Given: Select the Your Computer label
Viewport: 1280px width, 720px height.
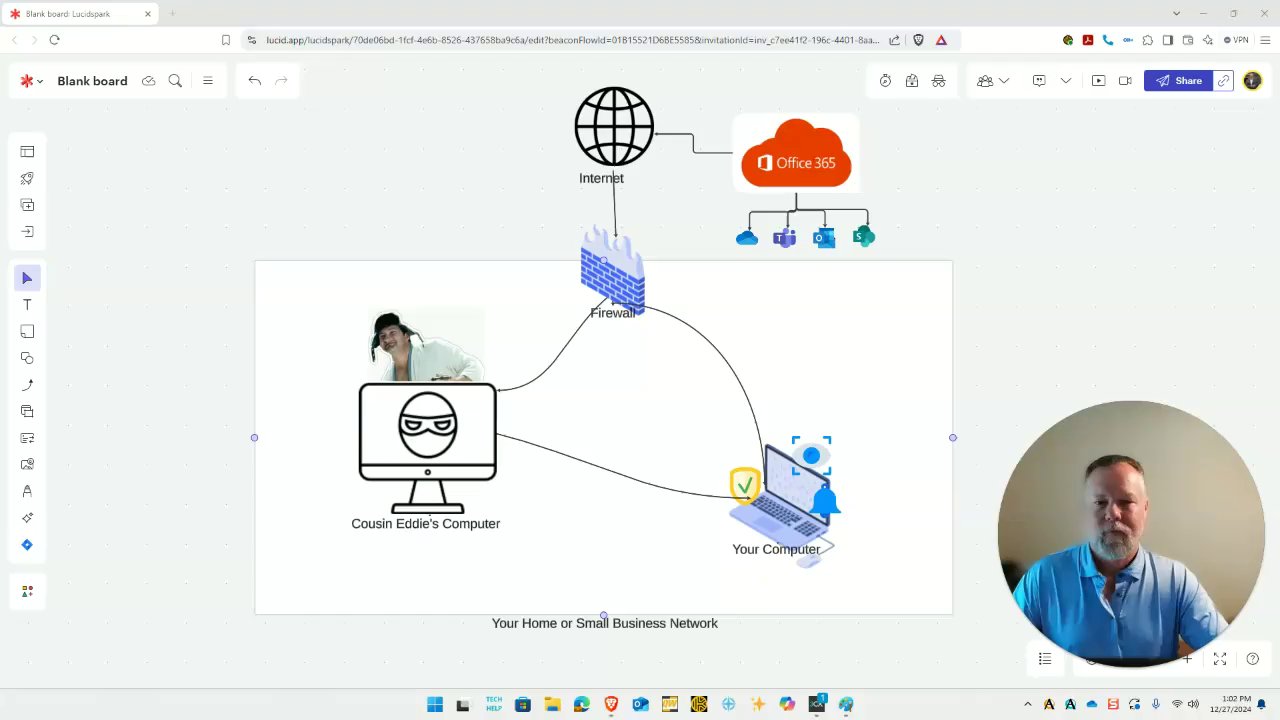Looking at the screenshot, I should [x=776, y=549].
